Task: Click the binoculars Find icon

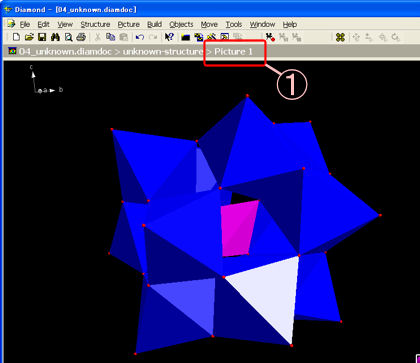Action: [x=55, y=37]
